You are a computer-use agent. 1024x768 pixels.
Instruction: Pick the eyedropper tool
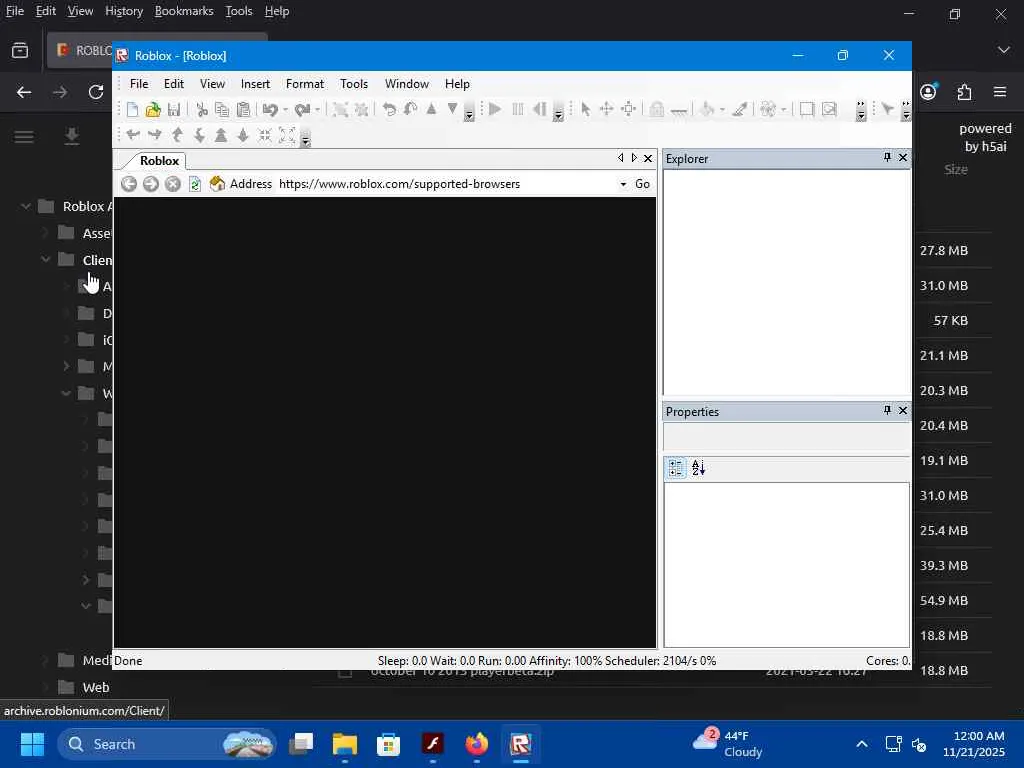coord(740,110)
